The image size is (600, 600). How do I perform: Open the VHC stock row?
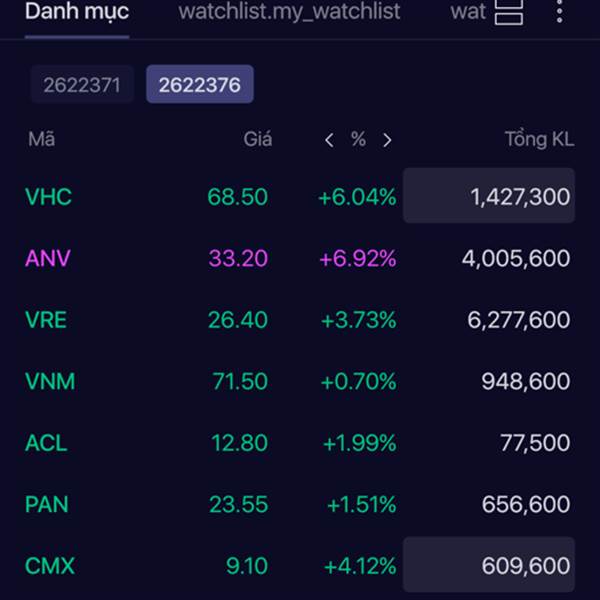(x=300, y=196)
